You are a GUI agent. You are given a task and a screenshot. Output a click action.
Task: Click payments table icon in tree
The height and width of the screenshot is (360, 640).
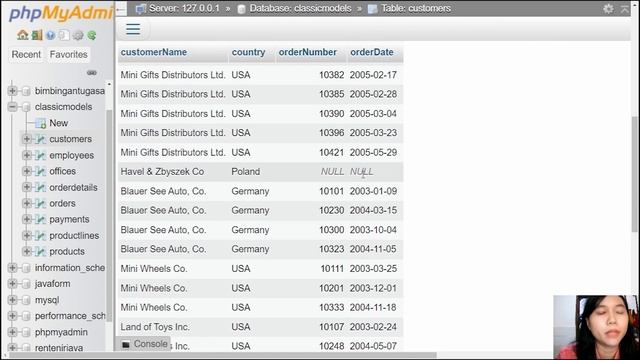pyautogui.click(x=40, y=220)
